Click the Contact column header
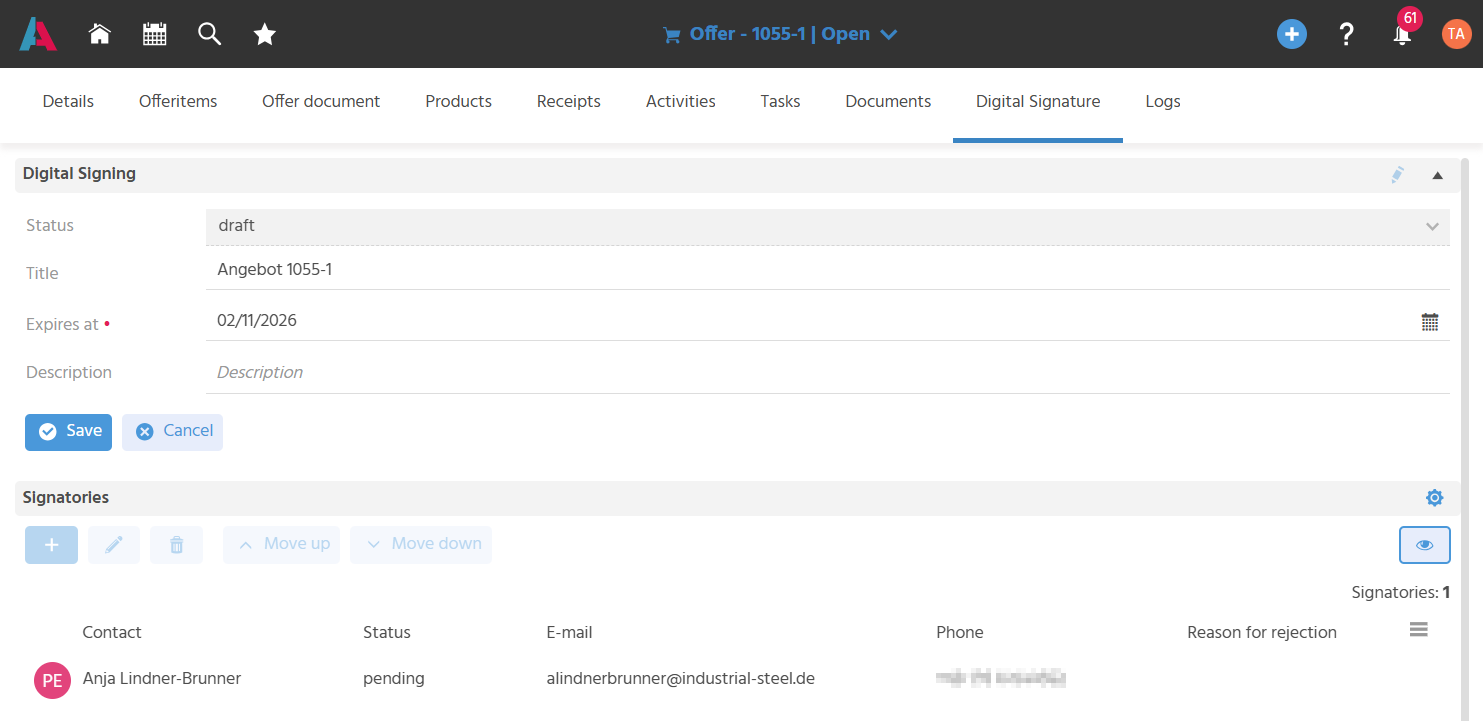Viewport: 1483px width, 721px height. tap(112, 633)
